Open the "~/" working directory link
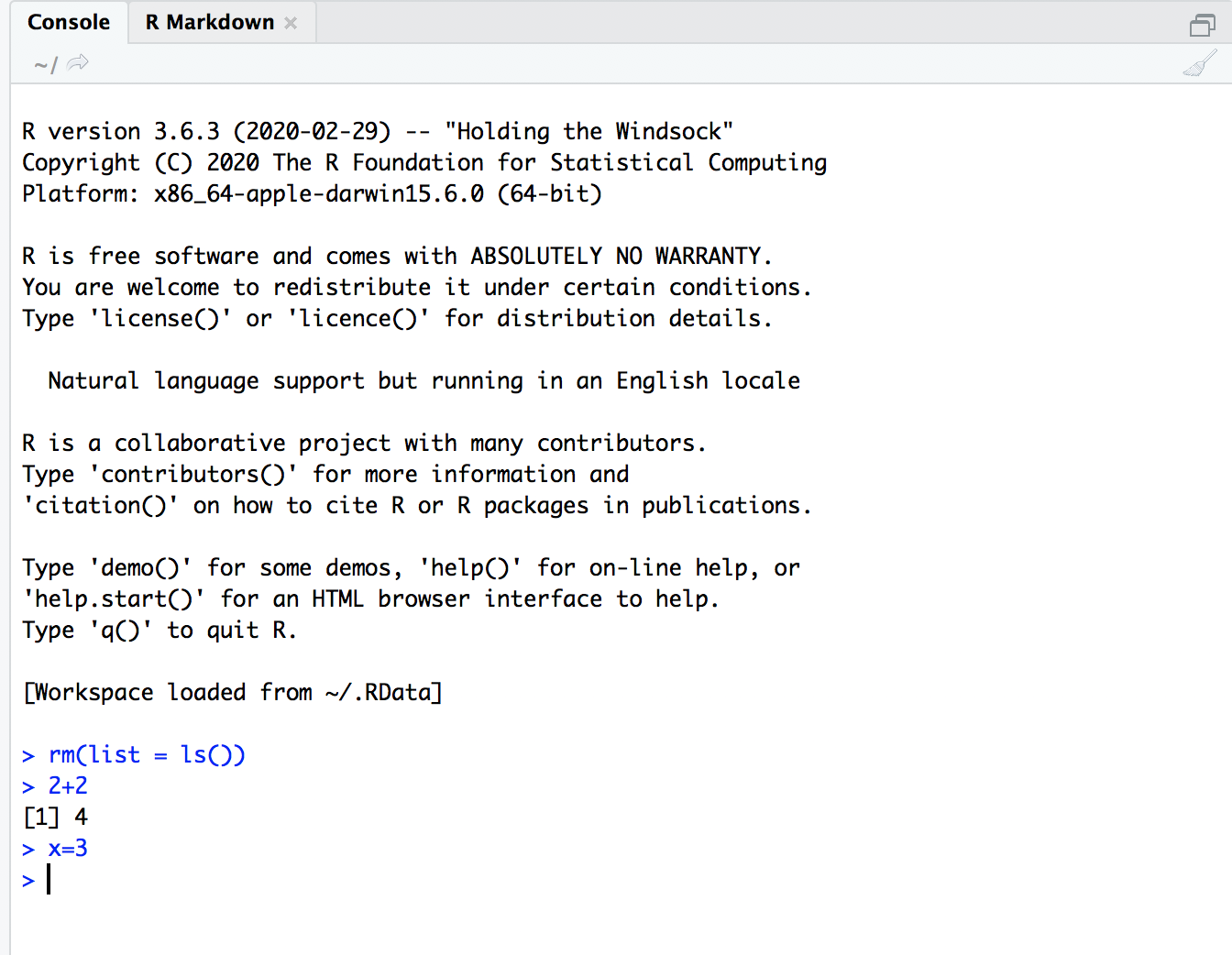Screen dimensions: 1232x955 [42, 64]
